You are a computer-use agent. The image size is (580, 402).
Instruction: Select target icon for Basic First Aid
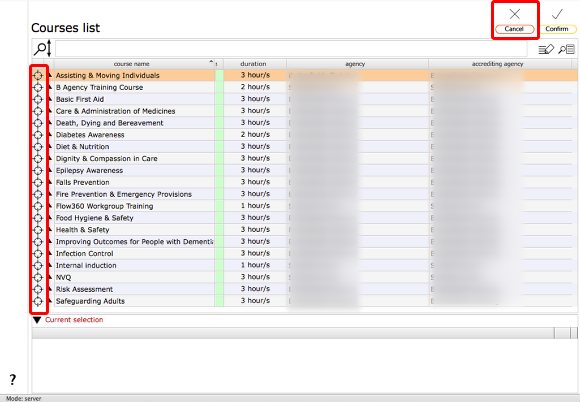[x=38, y=99]
